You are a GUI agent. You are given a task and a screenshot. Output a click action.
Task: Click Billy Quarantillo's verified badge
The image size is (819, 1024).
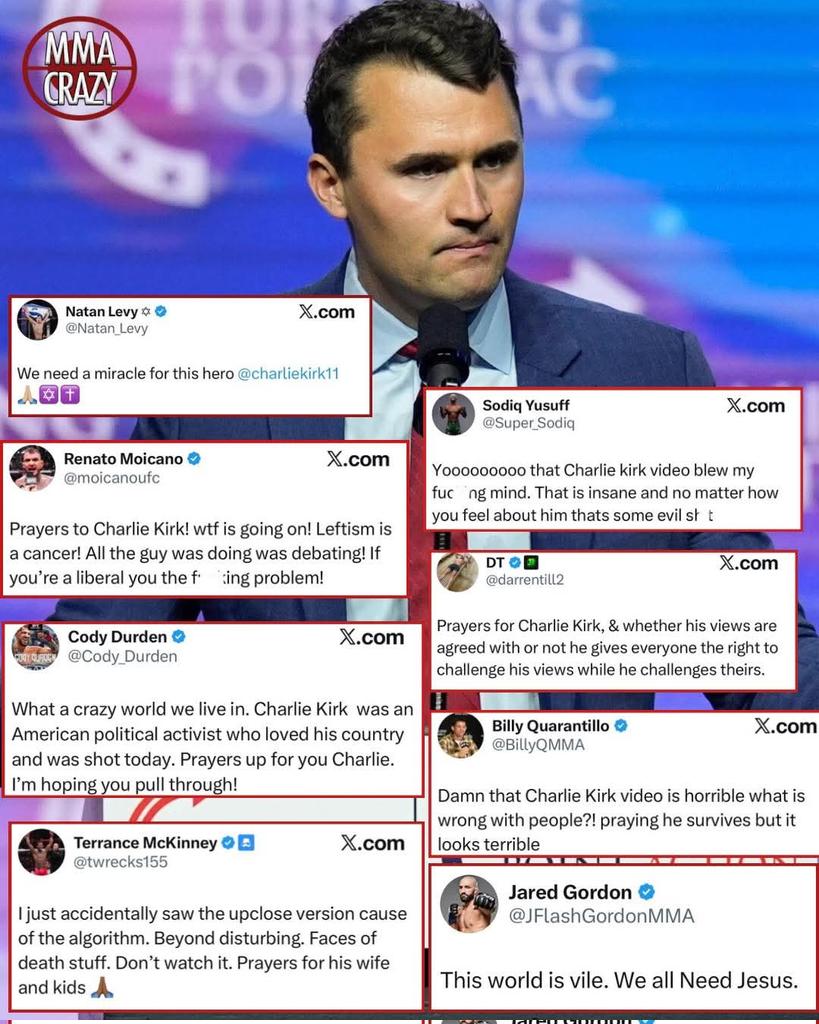pyautogui.click(x=621, y=726)
